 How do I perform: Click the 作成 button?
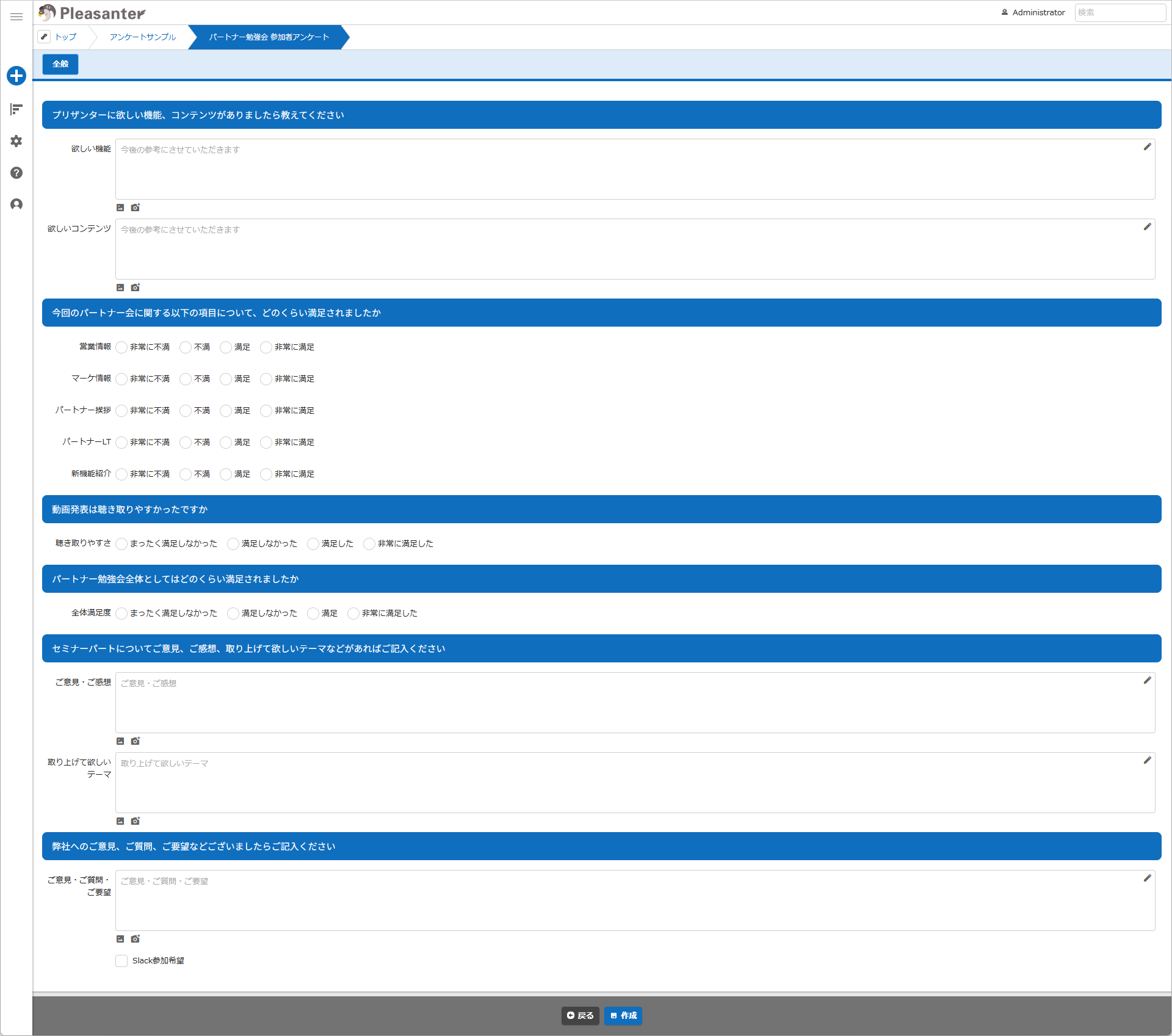coord(623,1015)
